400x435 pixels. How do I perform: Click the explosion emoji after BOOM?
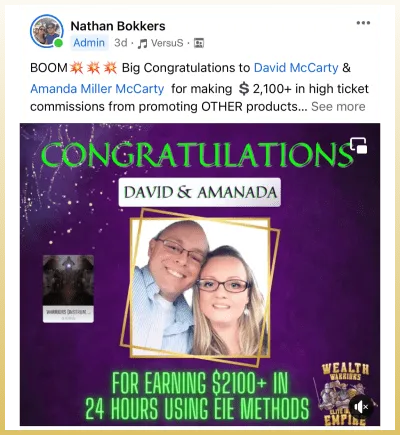(x=76, y=68)
